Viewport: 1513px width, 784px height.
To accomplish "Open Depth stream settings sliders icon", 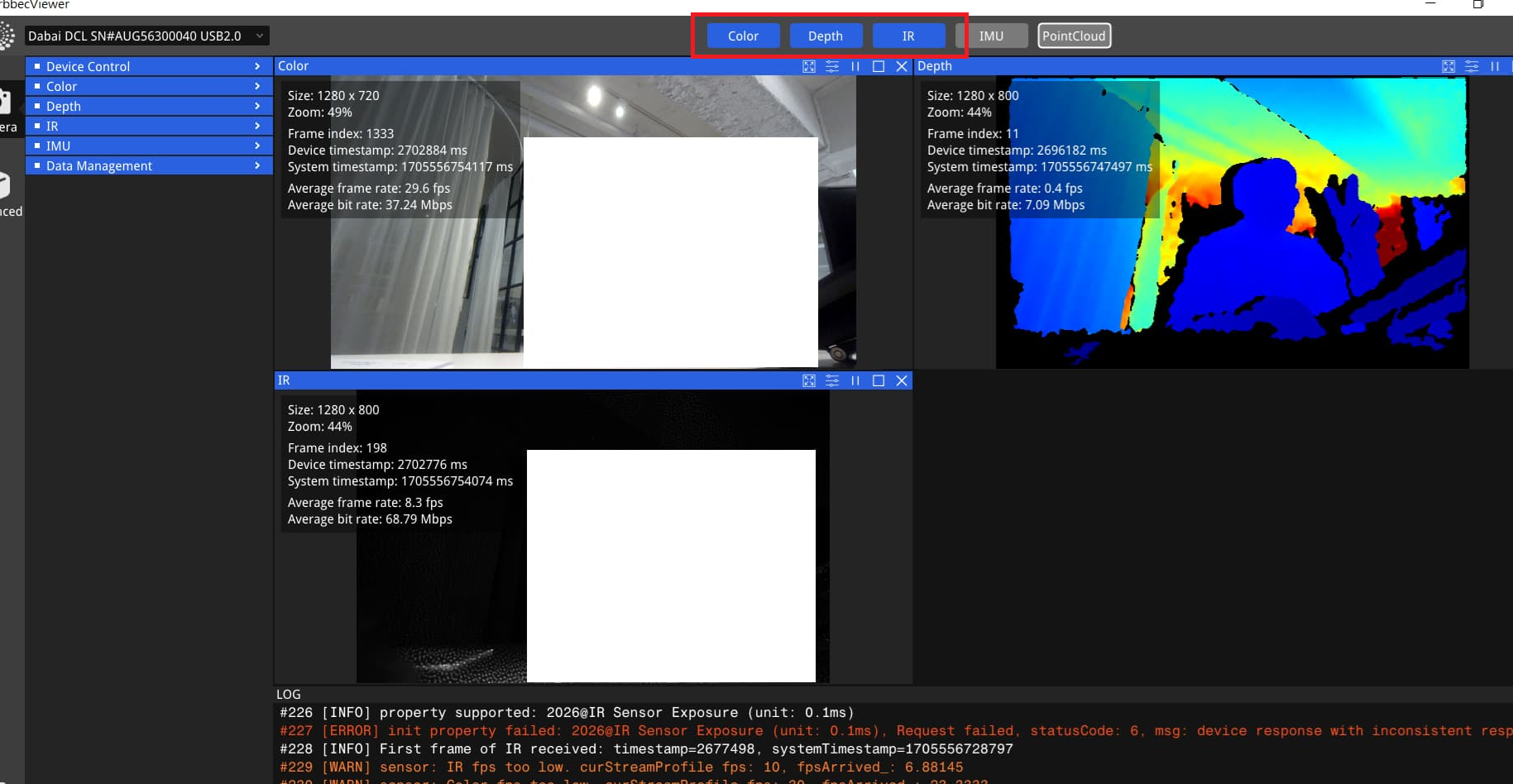I will [x=1472, y=66].
